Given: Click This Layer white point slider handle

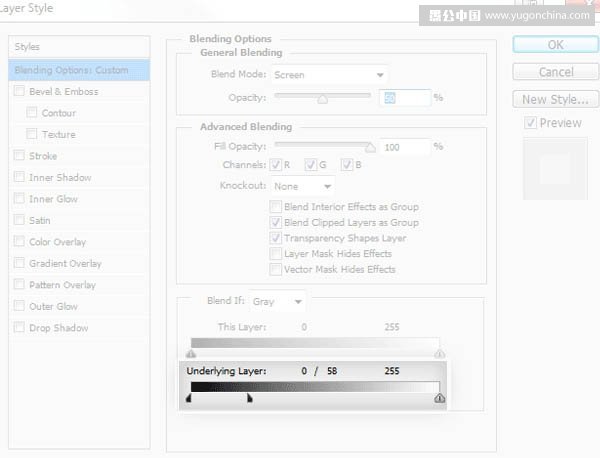Looking at the screenshot, I should tap(440, 354).
